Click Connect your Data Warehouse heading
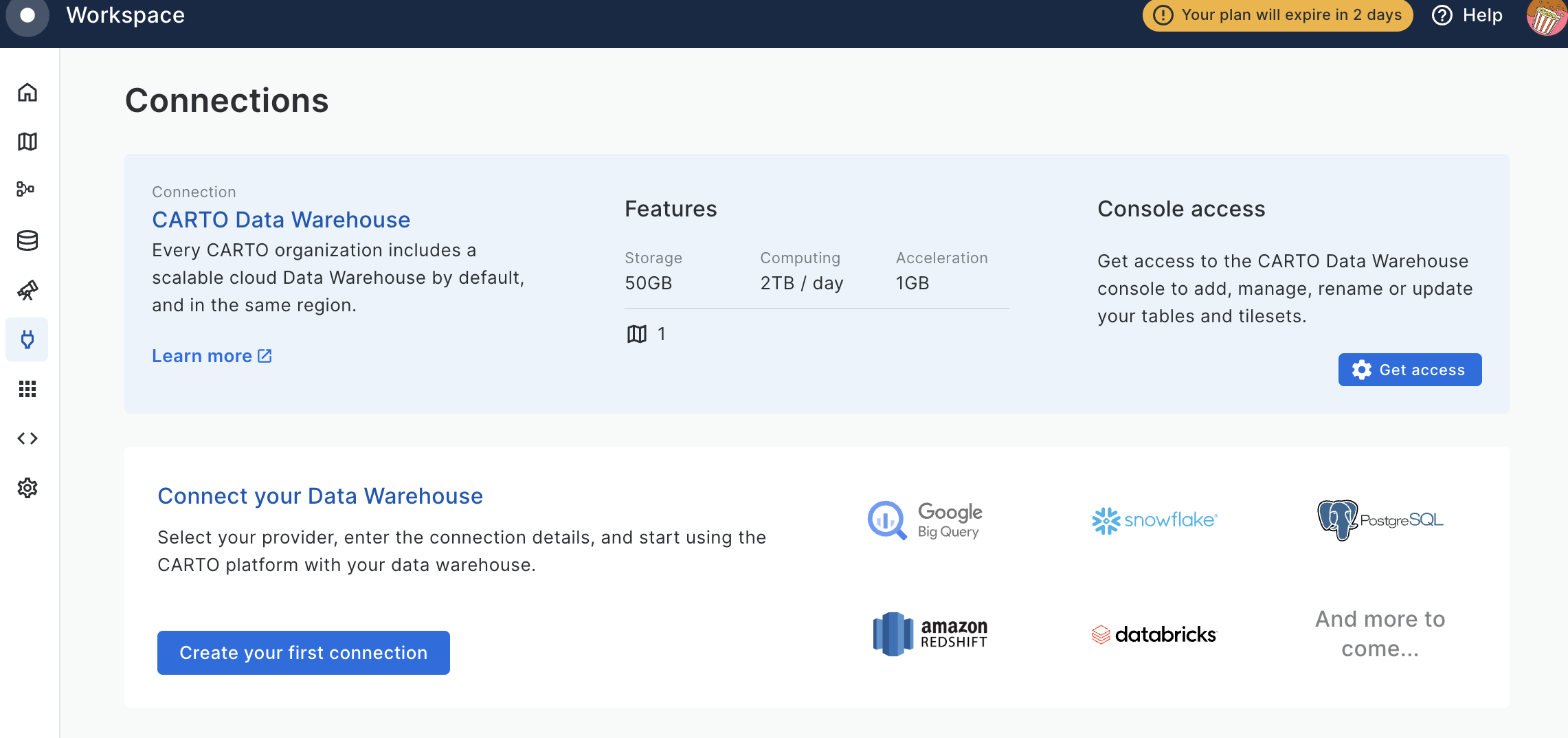 coord(320,496)
